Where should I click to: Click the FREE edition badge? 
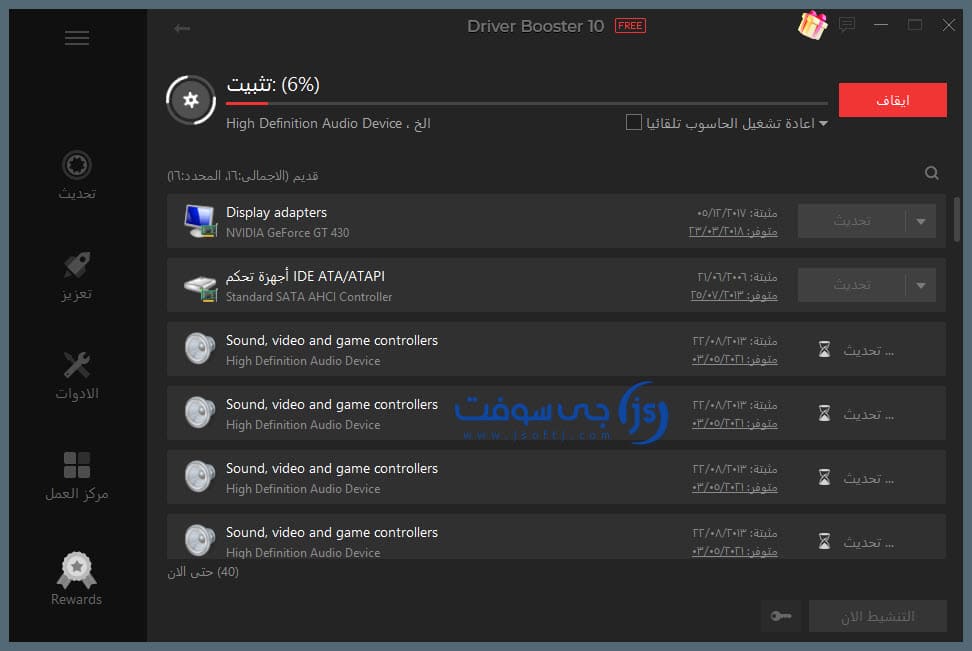pyautogui.click(x=630, y=26)
